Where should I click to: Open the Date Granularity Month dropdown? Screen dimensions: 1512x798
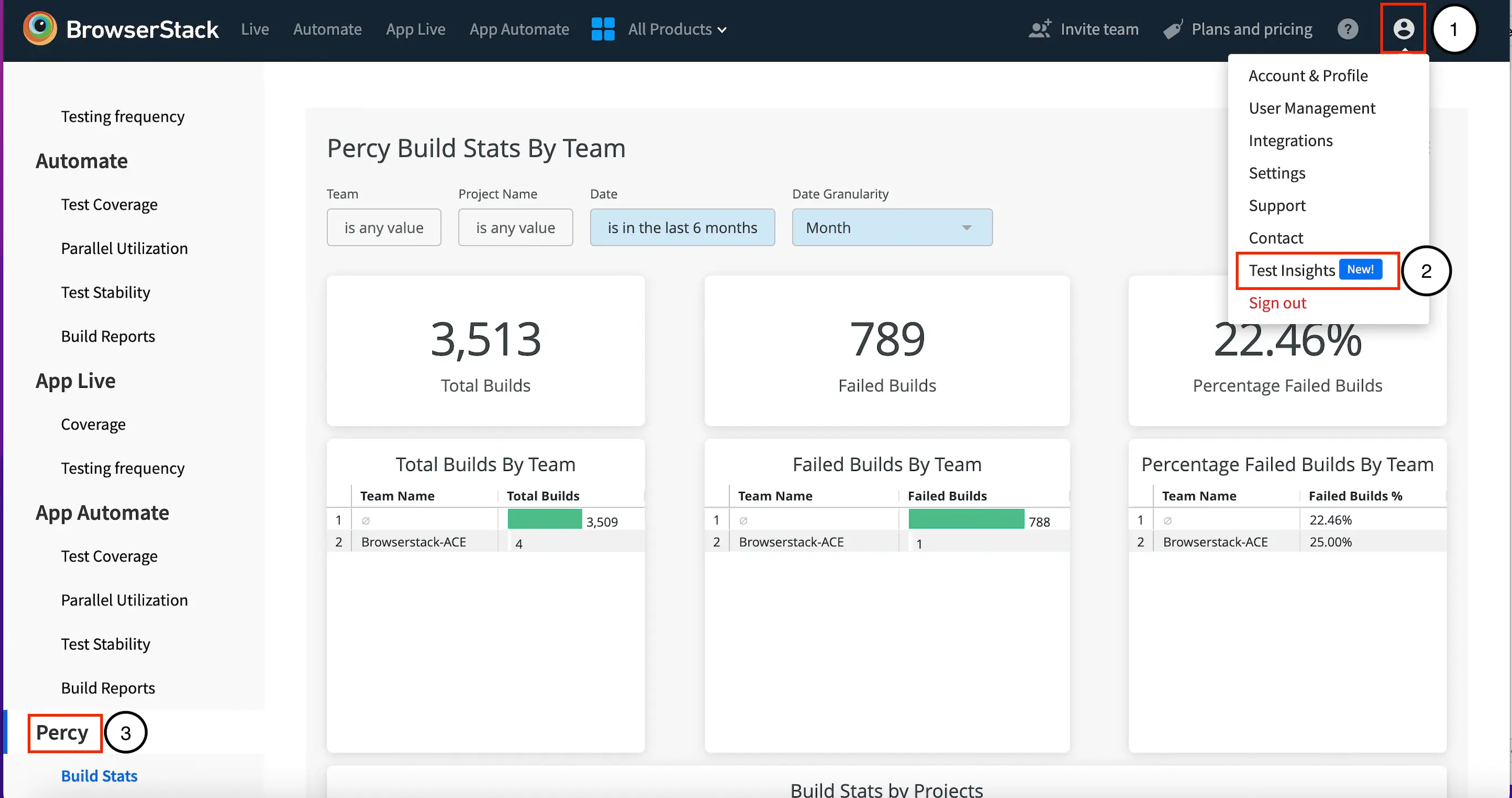[892, 227]
